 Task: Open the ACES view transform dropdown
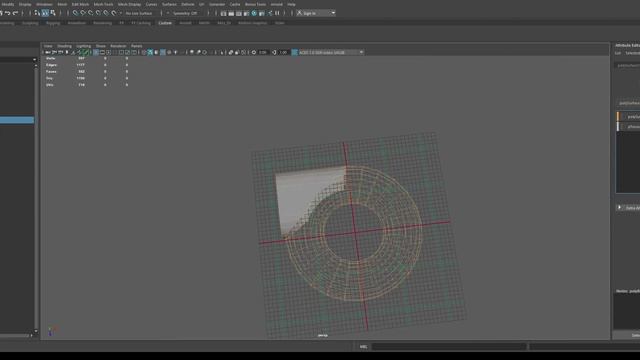(x=331, y=52)
